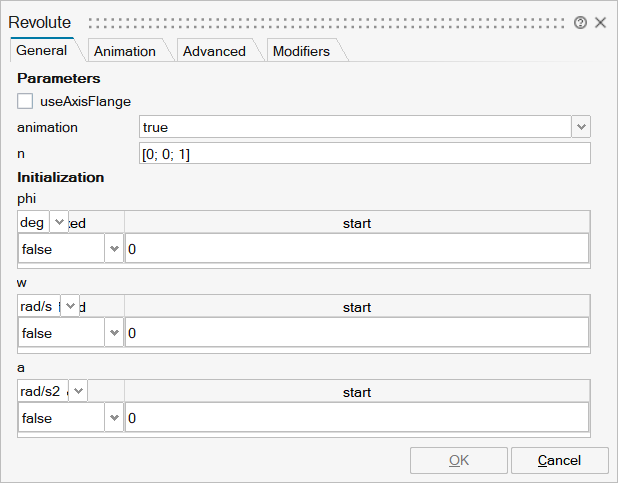Switch to the General tab

tap(42, 51)
